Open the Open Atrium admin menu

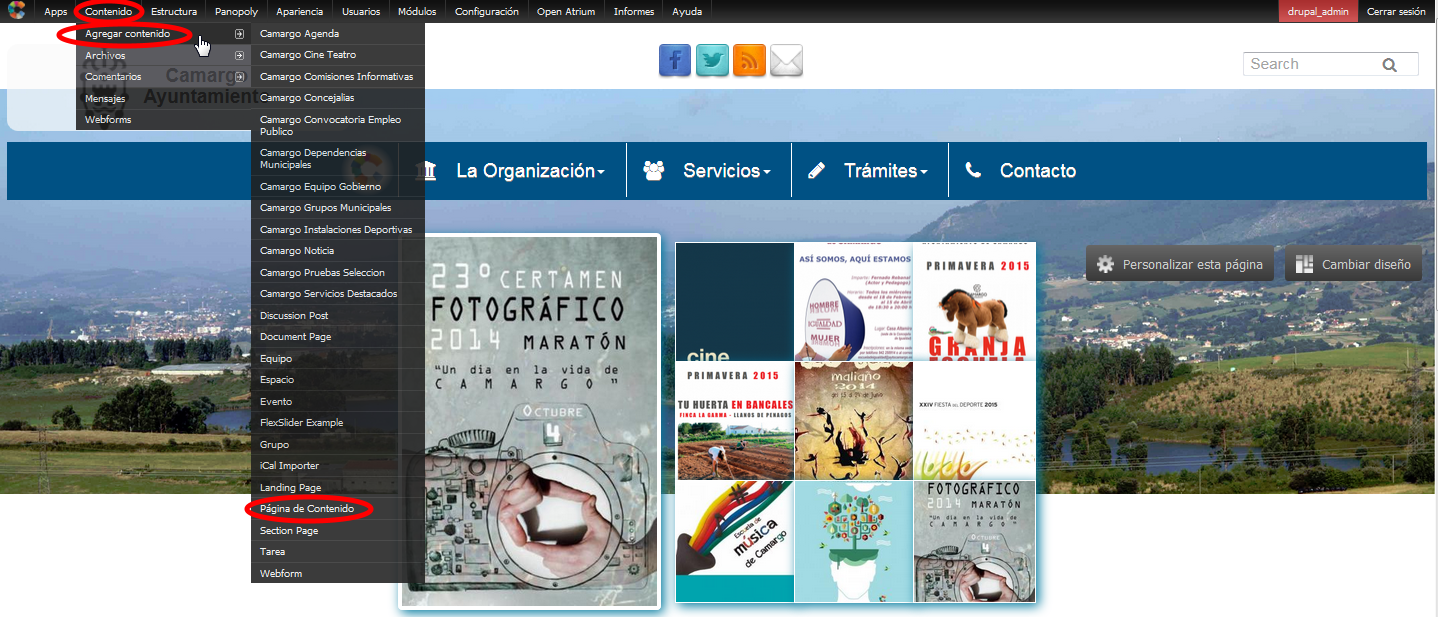click(x=566, y=12)
